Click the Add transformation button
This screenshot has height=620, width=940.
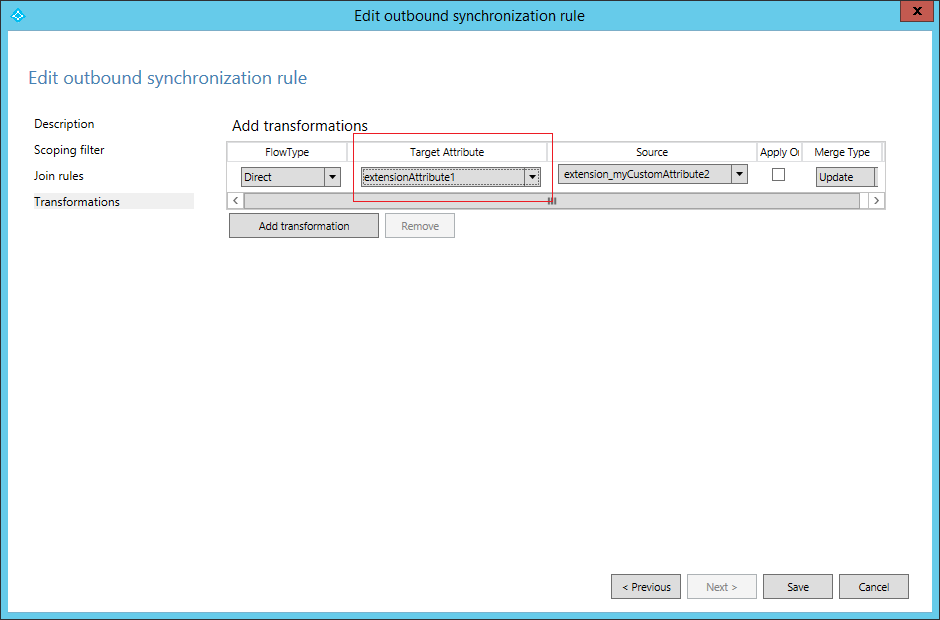click(303, 225)
